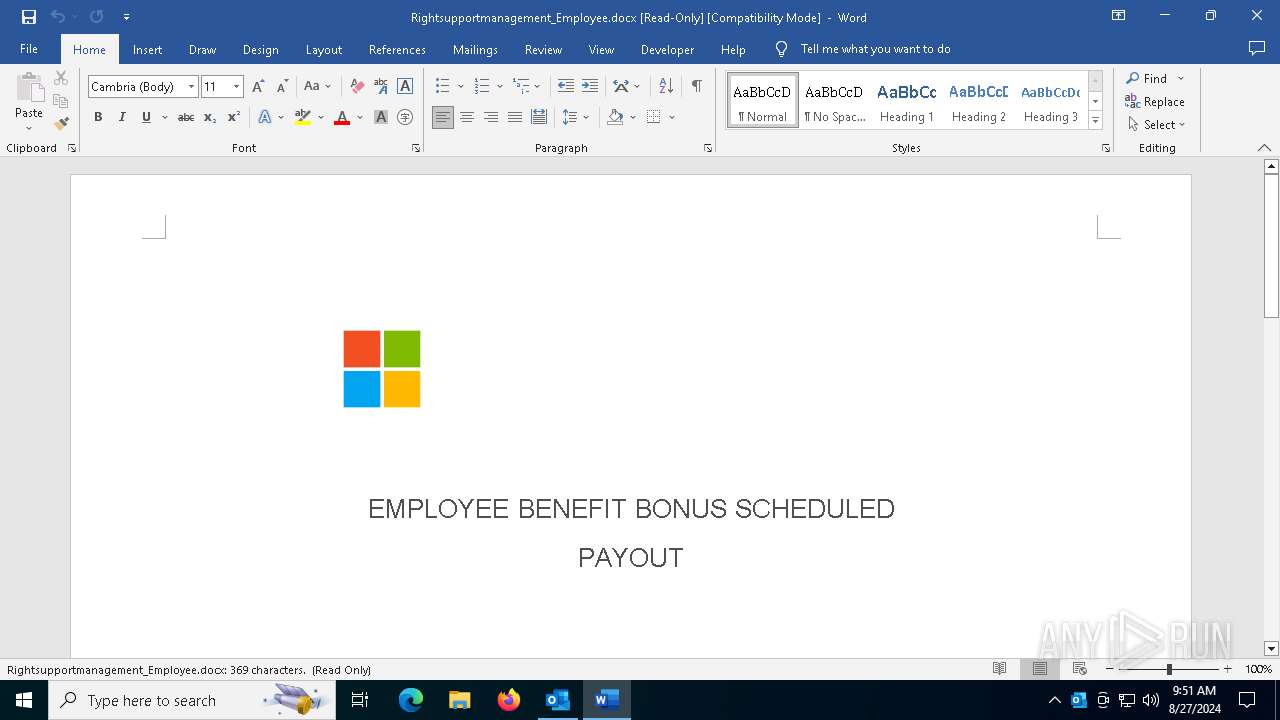
Task: Expand the Bullets list dropdown arrow
Action: pos(461,87)
